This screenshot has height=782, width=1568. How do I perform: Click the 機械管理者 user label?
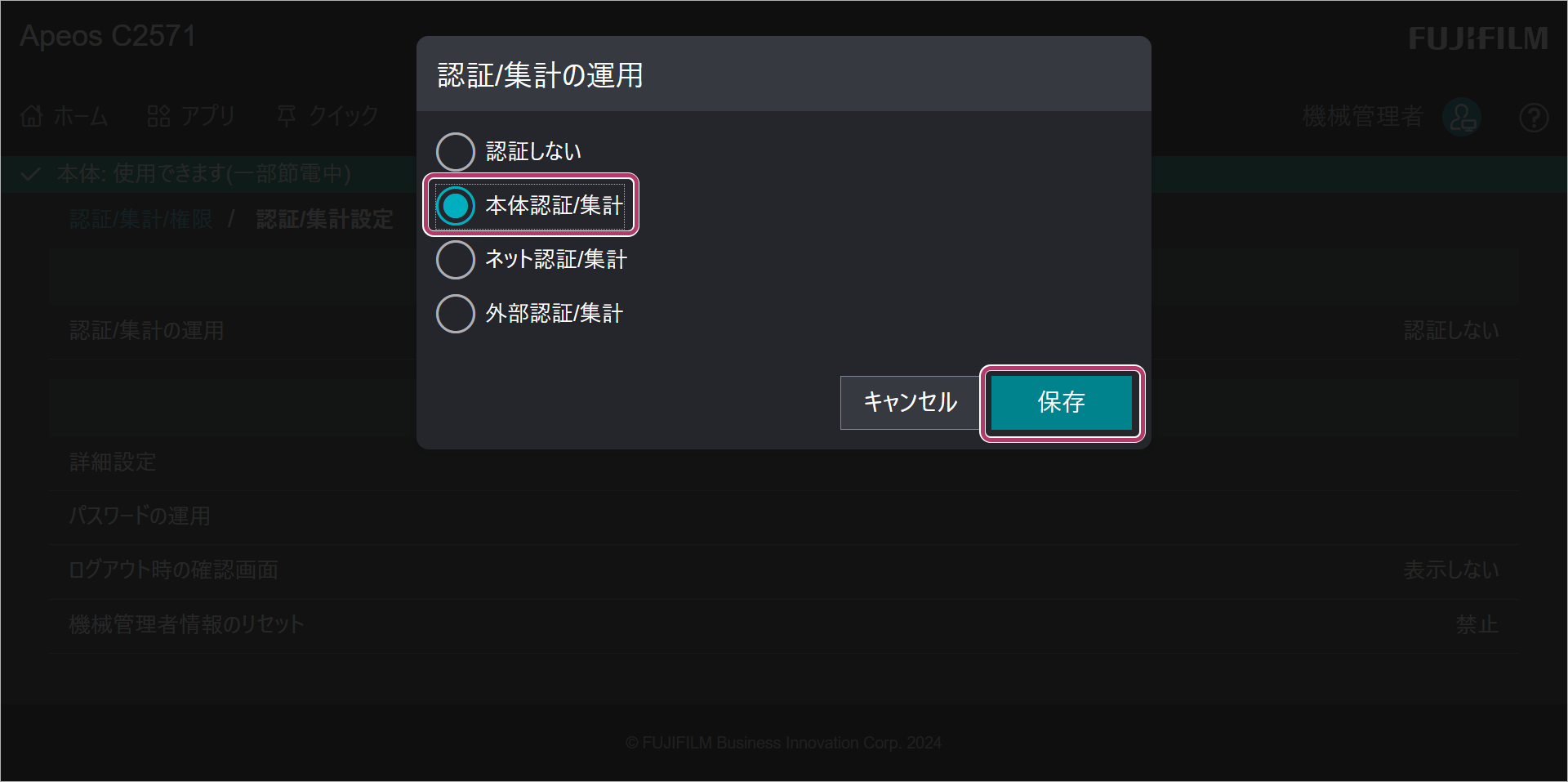click(1363, 117)
